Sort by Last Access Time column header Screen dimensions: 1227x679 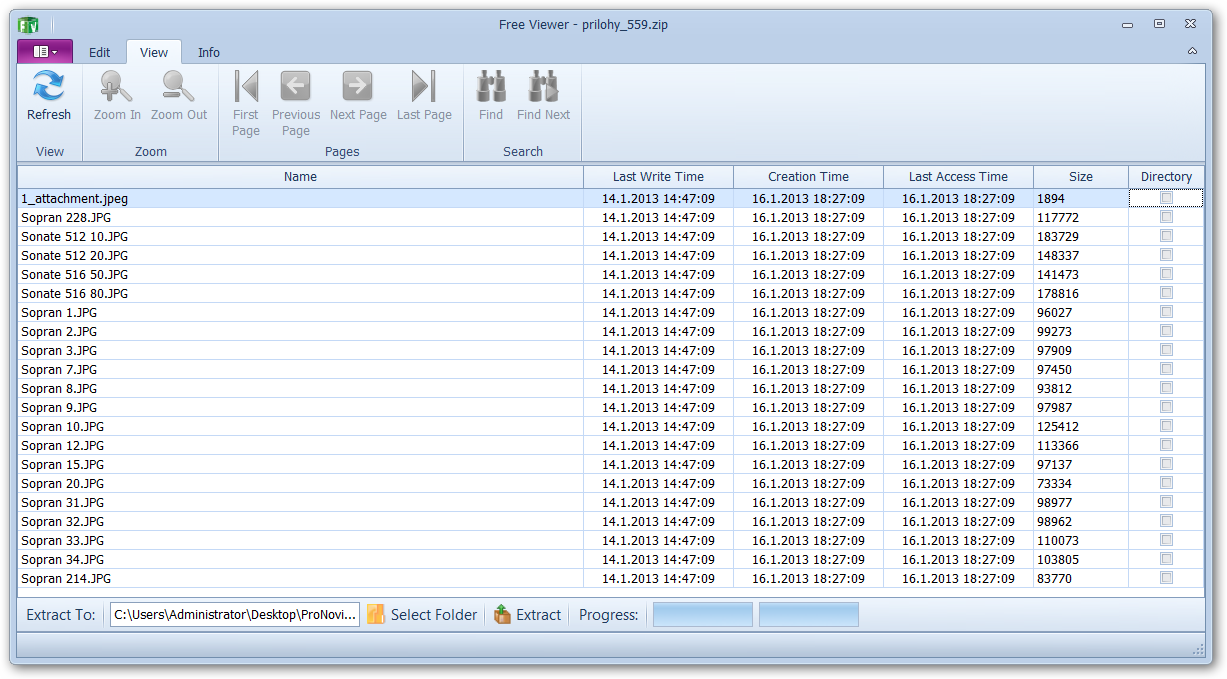coord(958,177)
